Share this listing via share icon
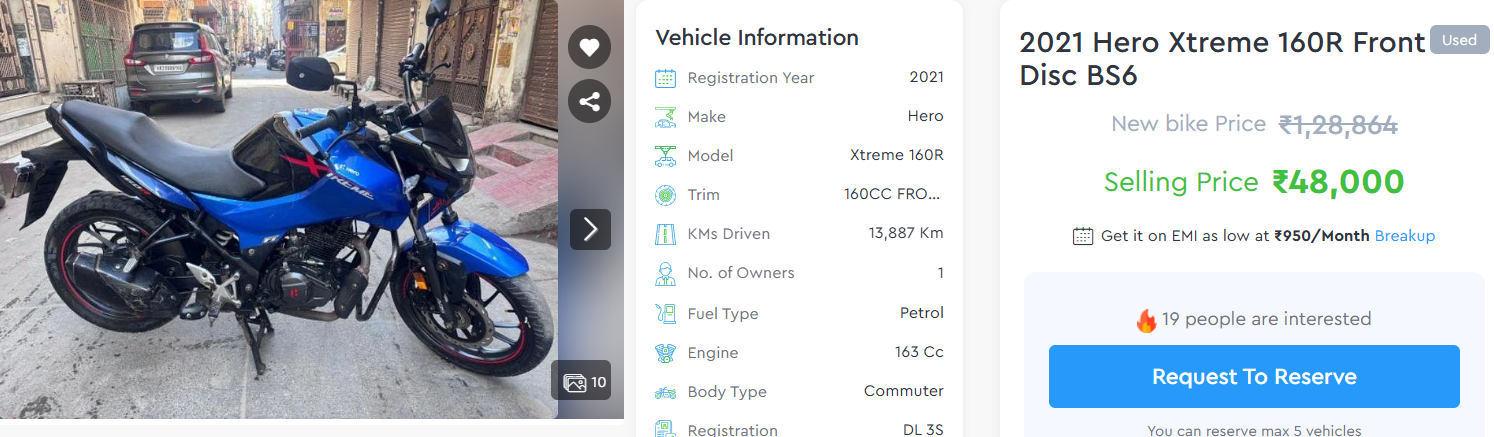 click(589, 101)
